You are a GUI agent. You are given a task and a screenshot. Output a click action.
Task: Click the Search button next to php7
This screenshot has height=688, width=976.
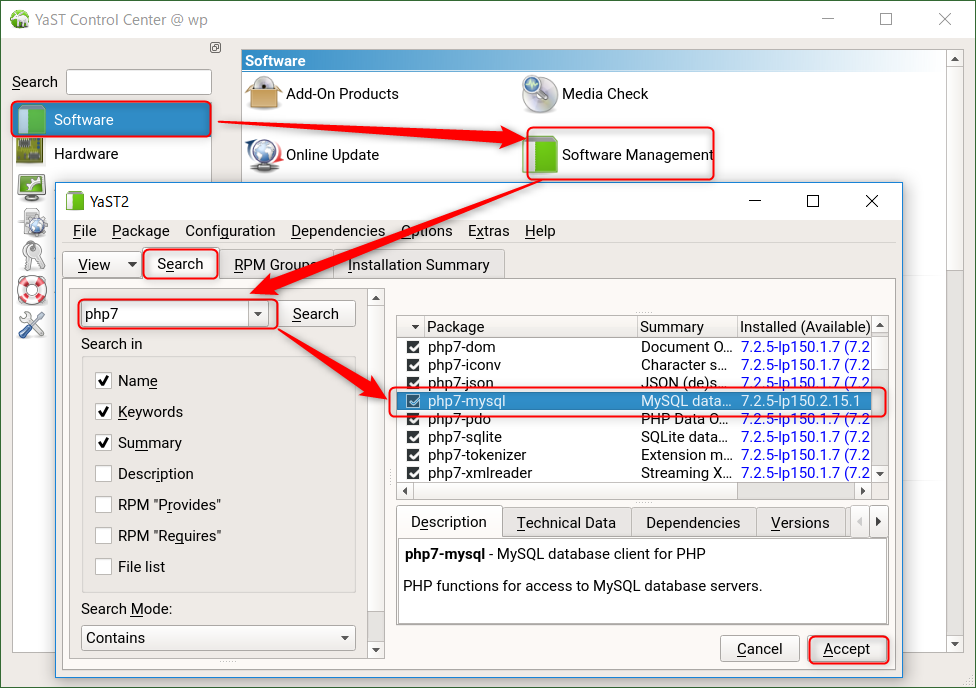pyautogui.click(x=316, y=314)
